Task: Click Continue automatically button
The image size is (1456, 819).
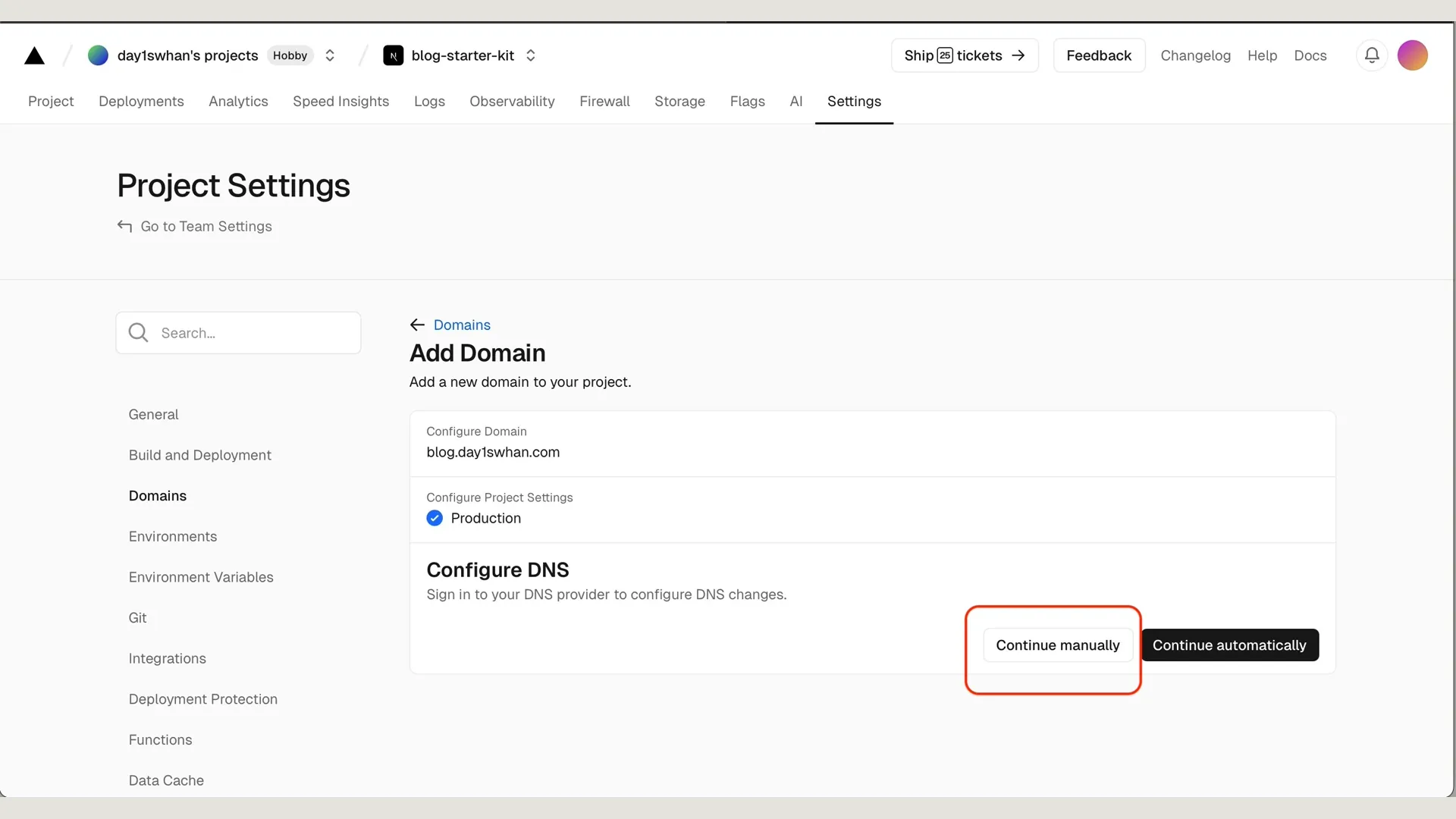Action: [x=1229, y=645]
